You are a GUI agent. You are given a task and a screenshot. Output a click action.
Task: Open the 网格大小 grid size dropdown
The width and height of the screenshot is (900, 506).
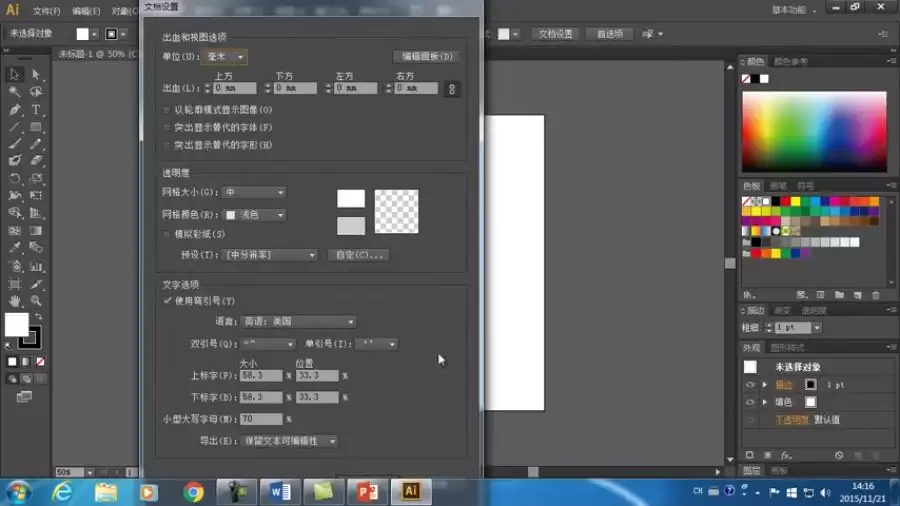254,192
